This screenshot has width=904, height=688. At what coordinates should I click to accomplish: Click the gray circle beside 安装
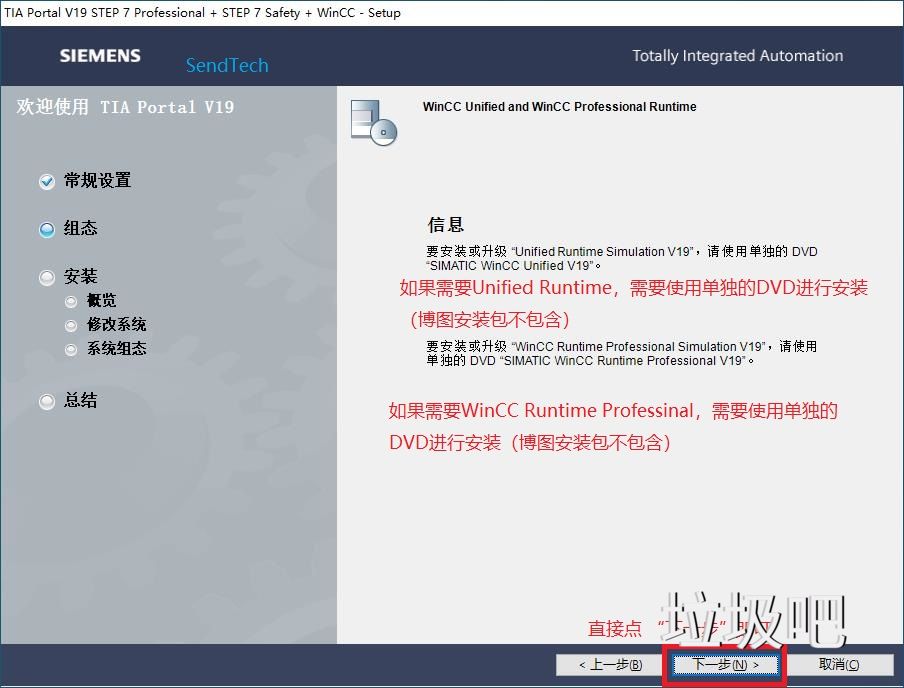(46, 277)
